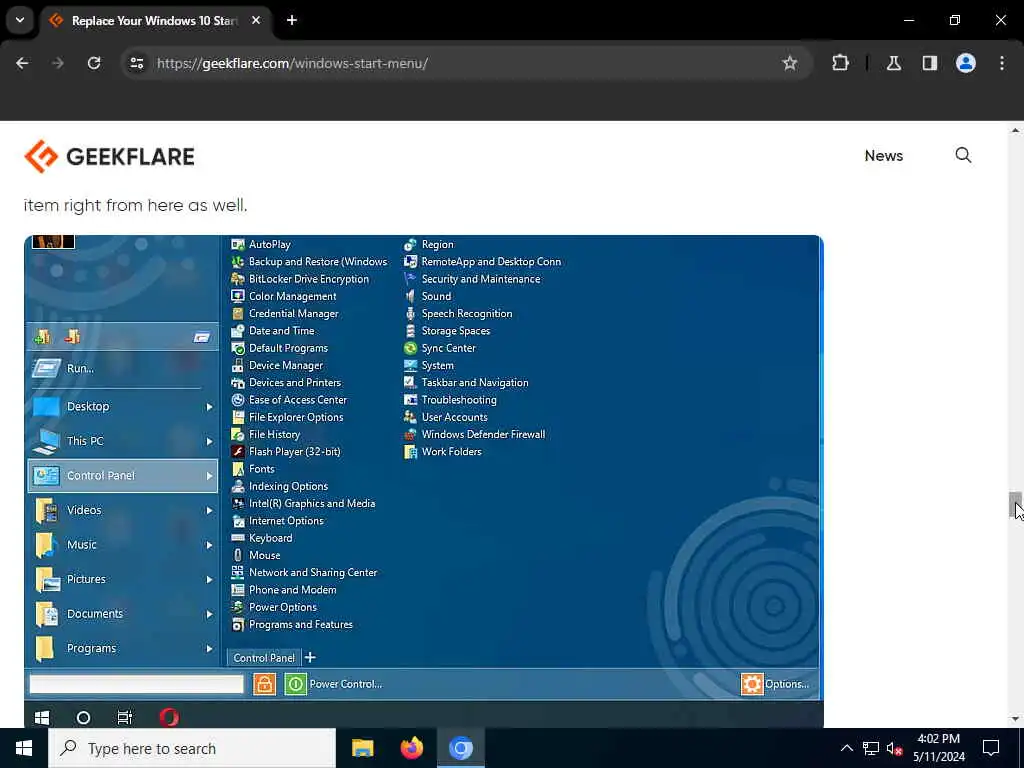This screenshot has height=768, width=1024.
Task: Open the notification center icon
Action: (x=991, y=748)
